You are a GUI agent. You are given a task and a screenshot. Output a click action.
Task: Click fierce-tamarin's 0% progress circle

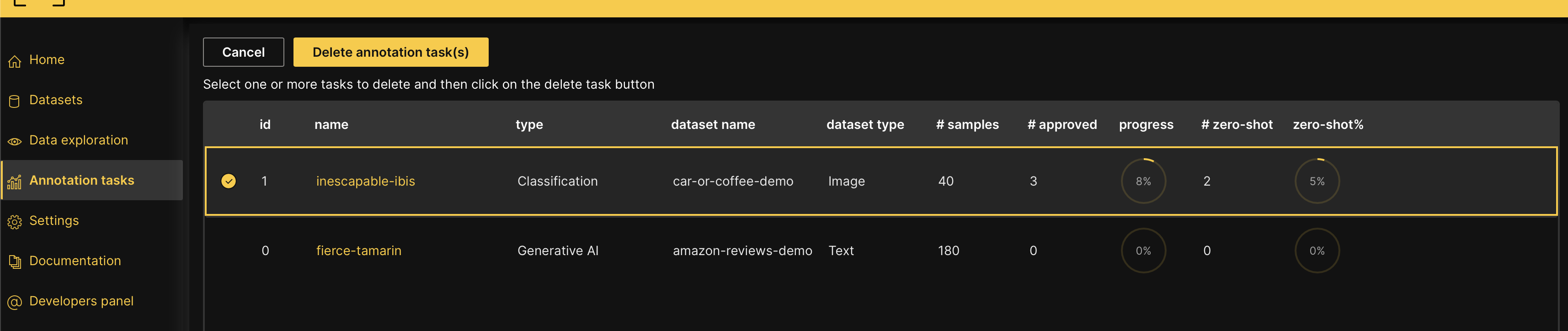[x=1143, y=251]
